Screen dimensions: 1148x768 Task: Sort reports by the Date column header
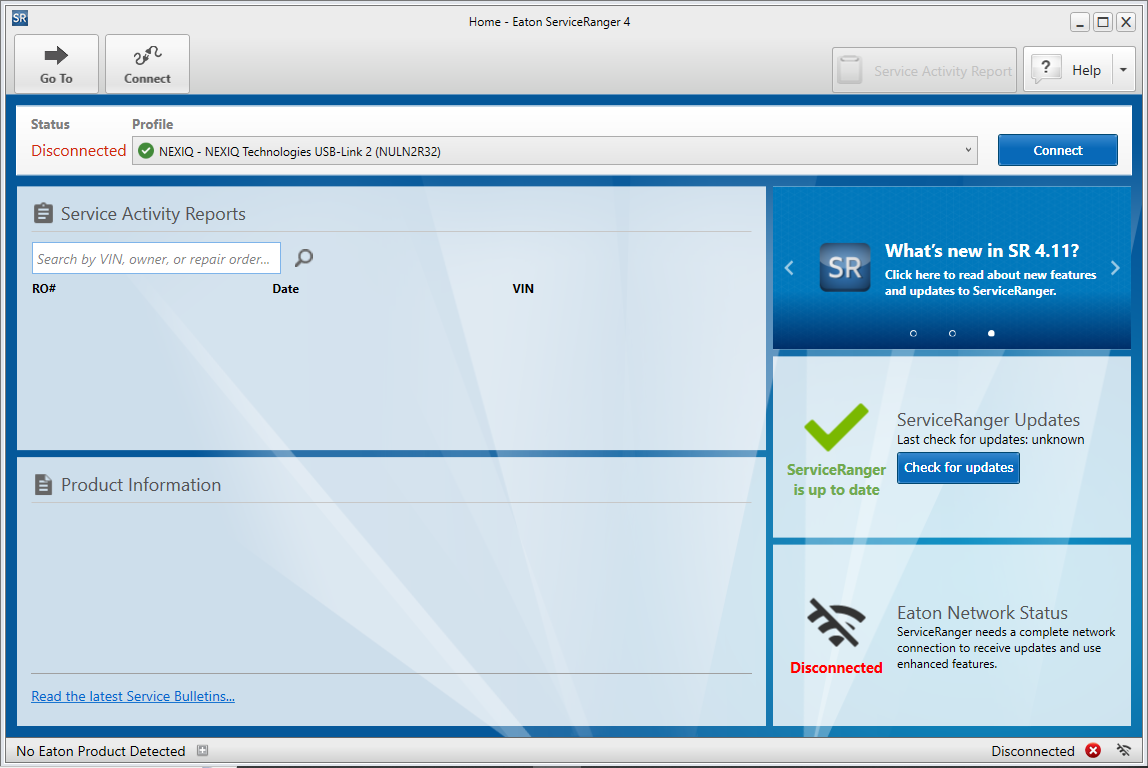285,289
